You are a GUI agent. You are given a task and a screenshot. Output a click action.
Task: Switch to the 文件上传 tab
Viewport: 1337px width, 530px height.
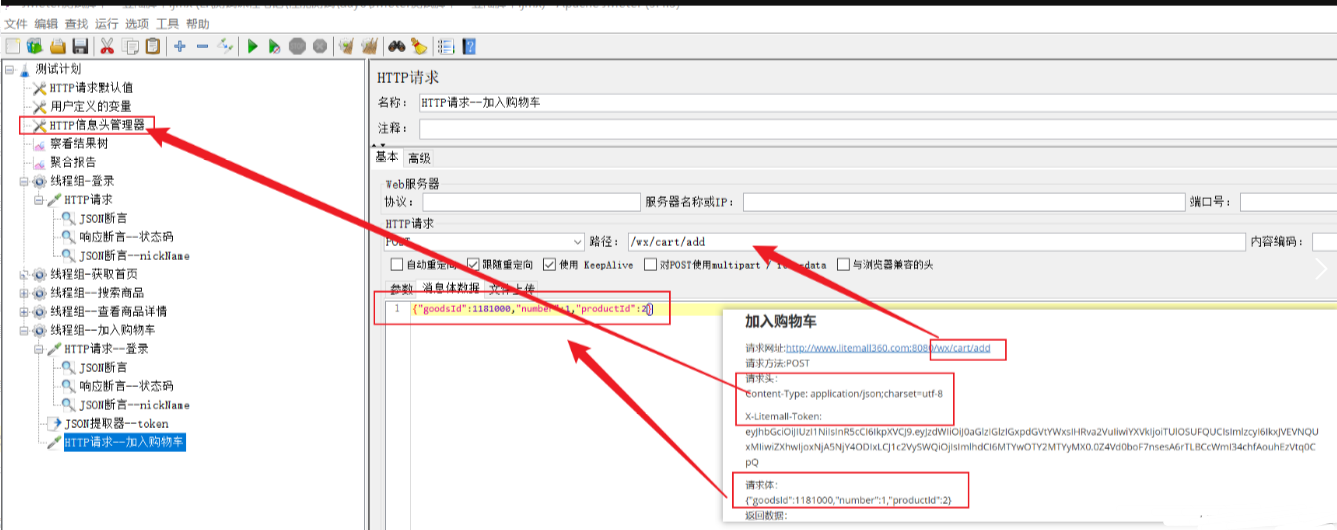[512, 288]
